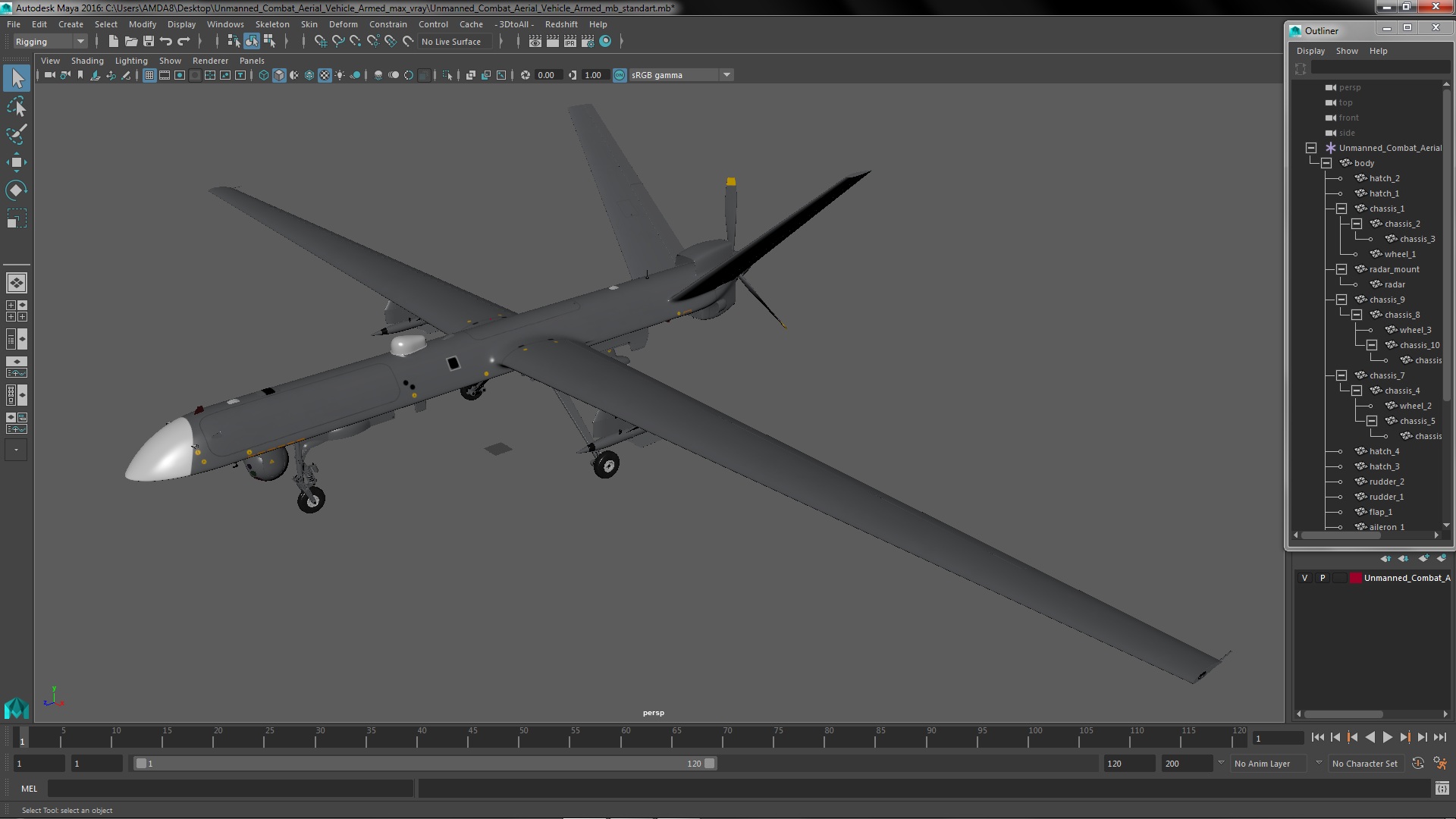This screenshot has height=819, width=1456.
Task: Open the viewport Renderer menu
Action: 210,61
